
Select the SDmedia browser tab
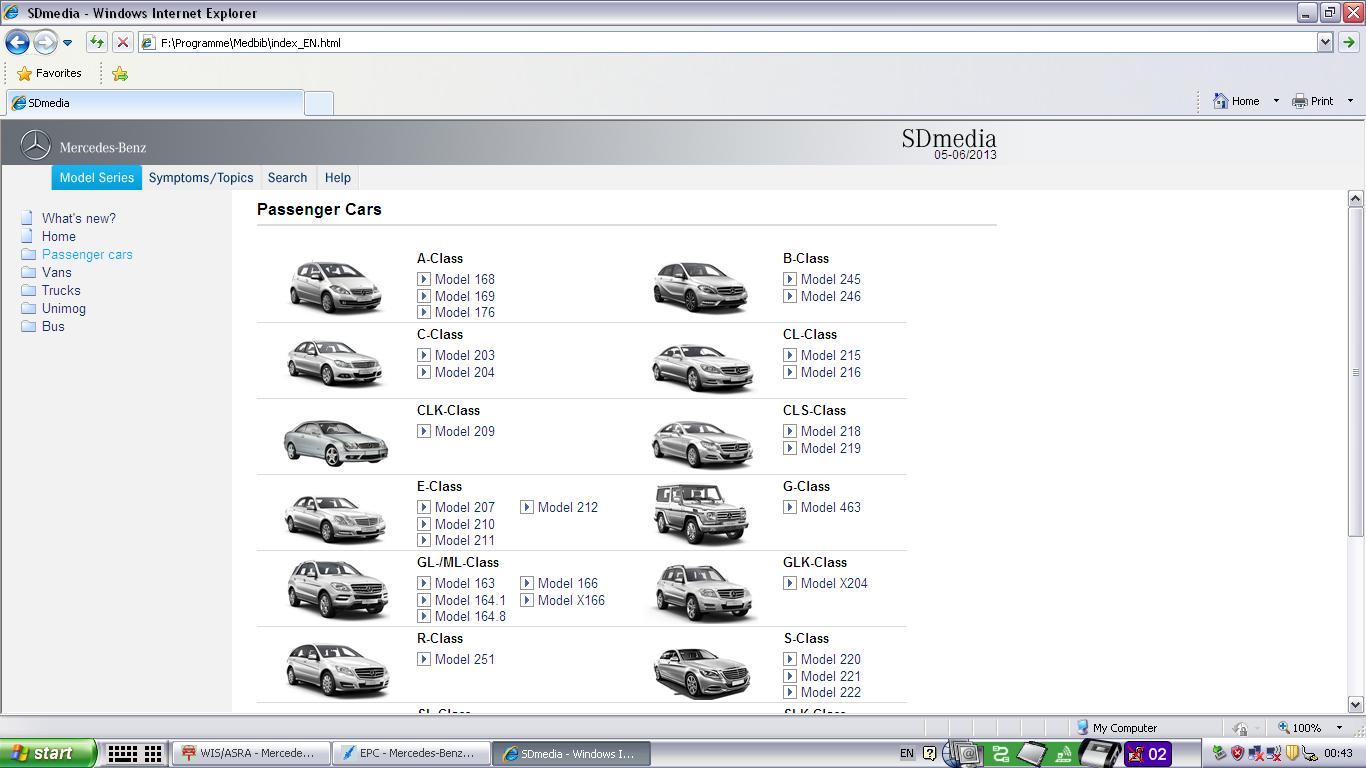click(154, 103)
